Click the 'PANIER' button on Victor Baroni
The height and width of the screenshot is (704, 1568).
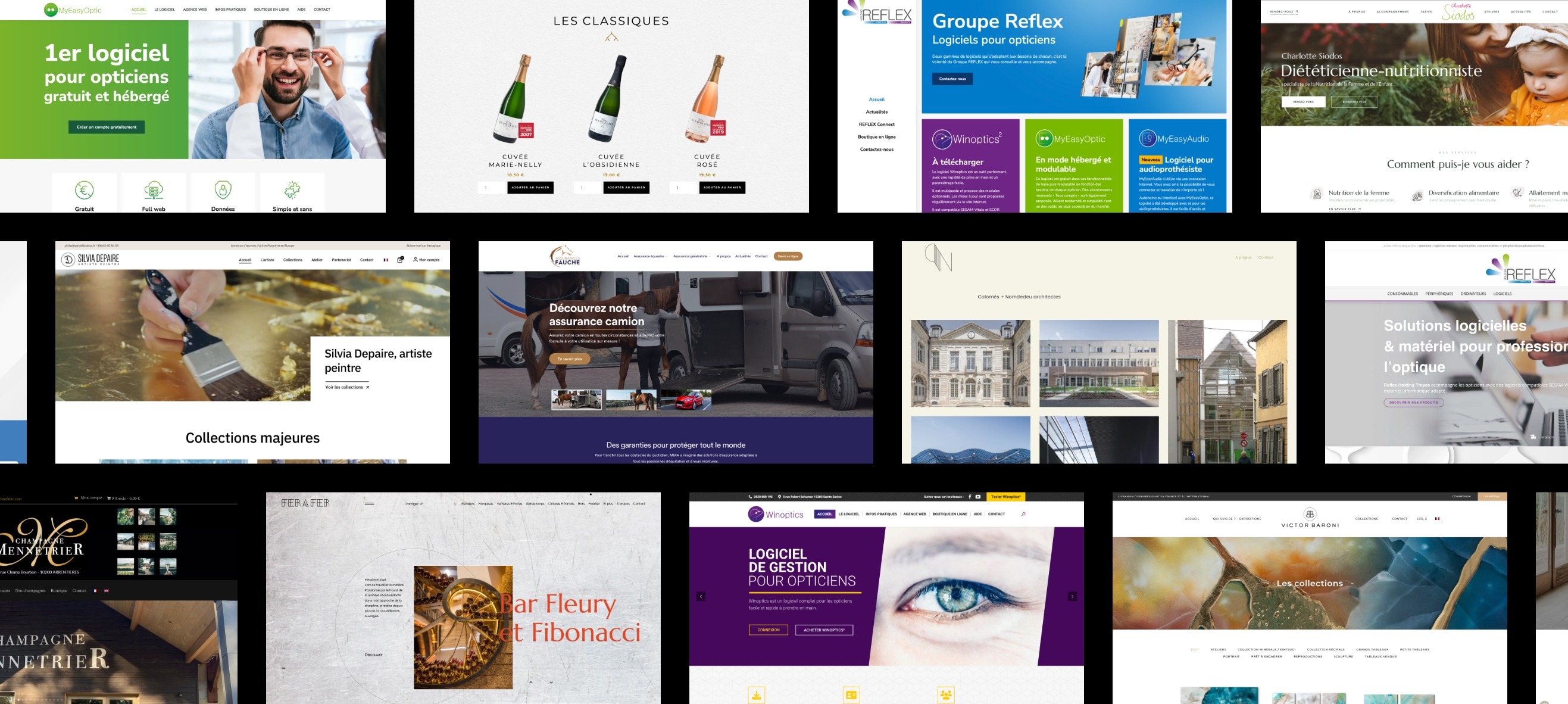coord(1492,496)
